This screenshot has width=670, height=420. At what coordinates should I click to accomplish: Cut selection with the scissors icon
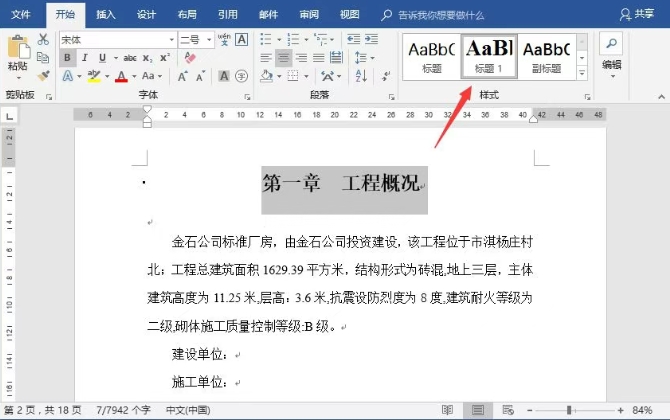tap(43, 39)
